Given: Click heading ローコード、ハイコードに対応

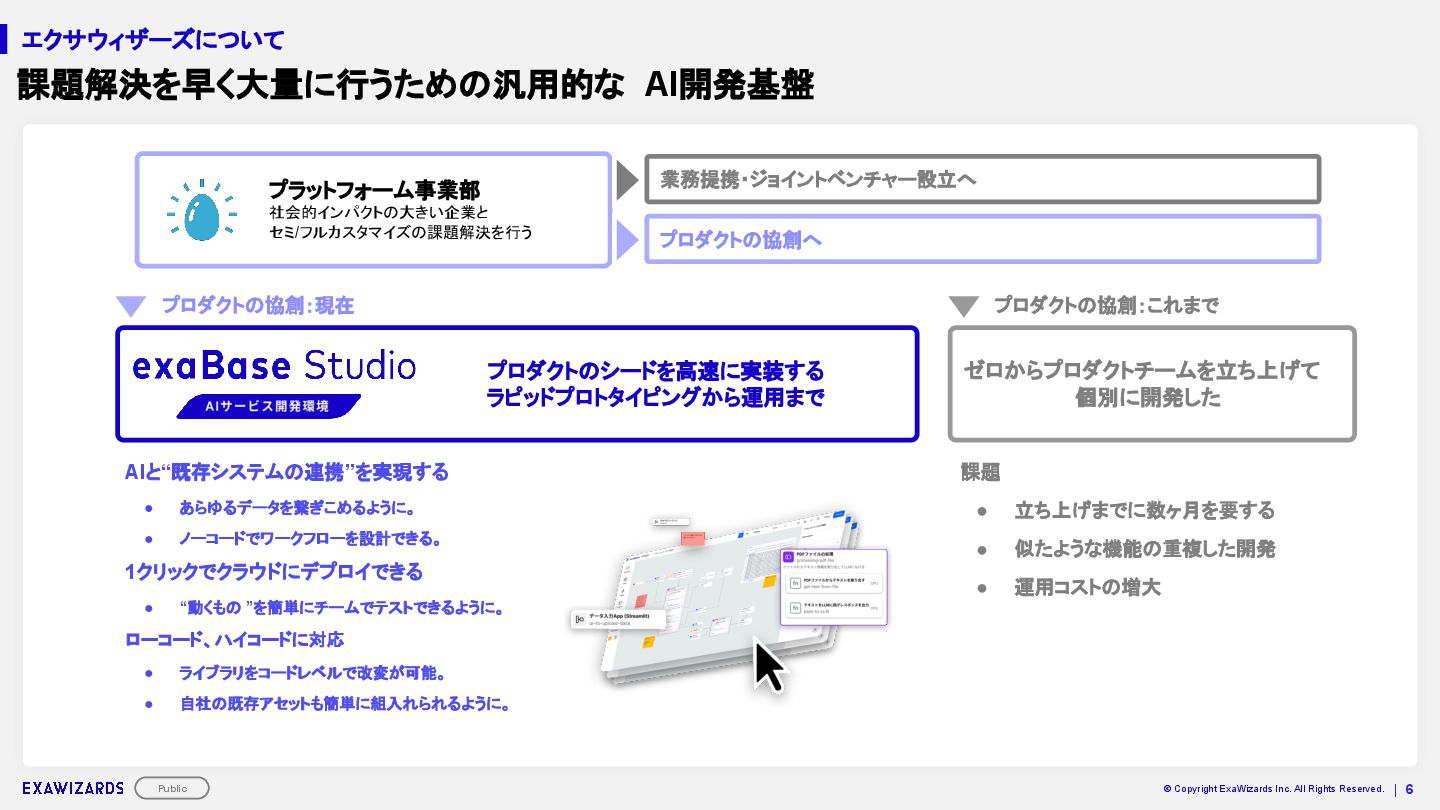Looking at the screenshot, I should tap(234, 639).
